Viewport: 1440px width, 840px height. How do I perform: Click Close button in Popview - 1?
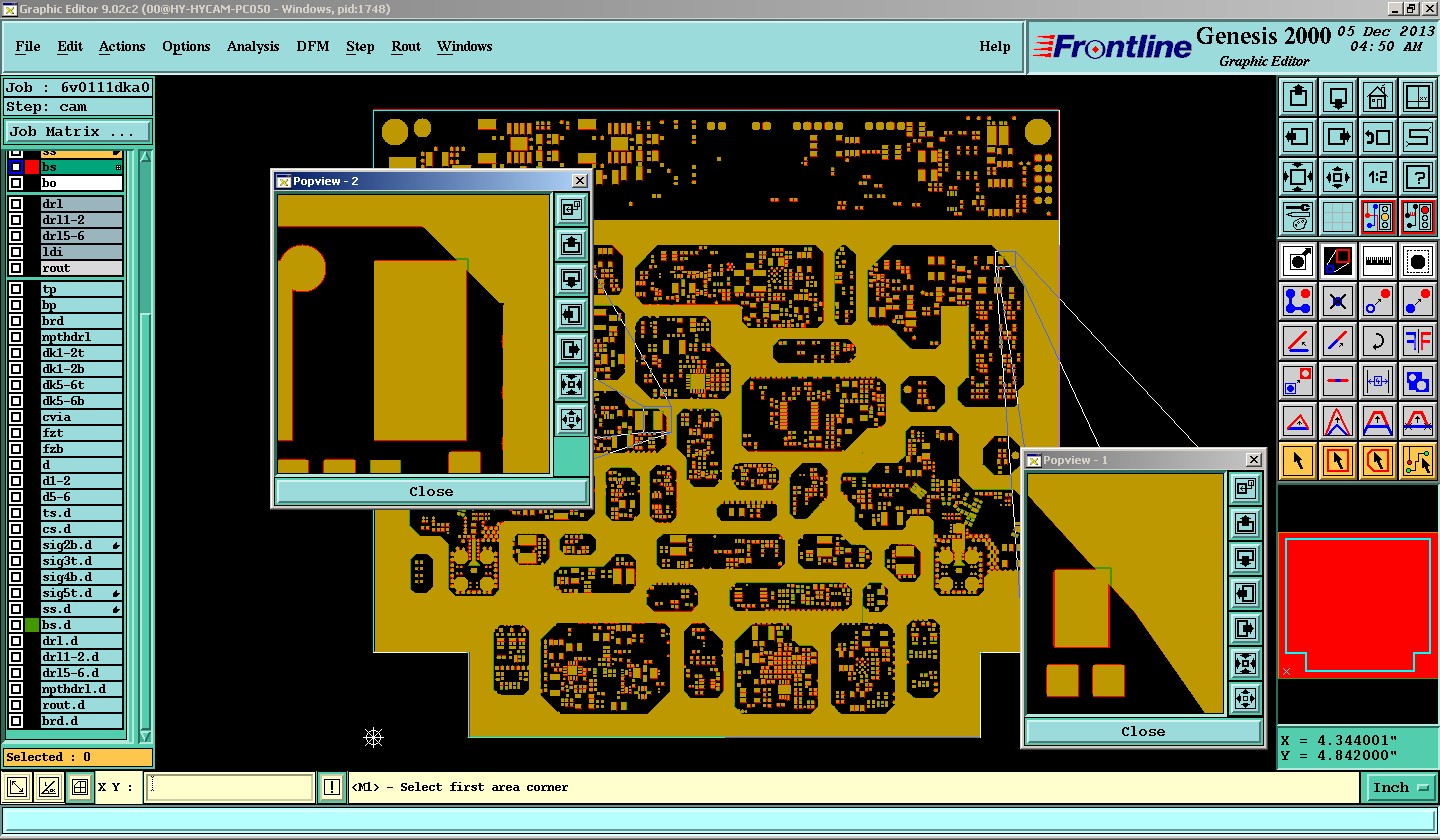1143,731
